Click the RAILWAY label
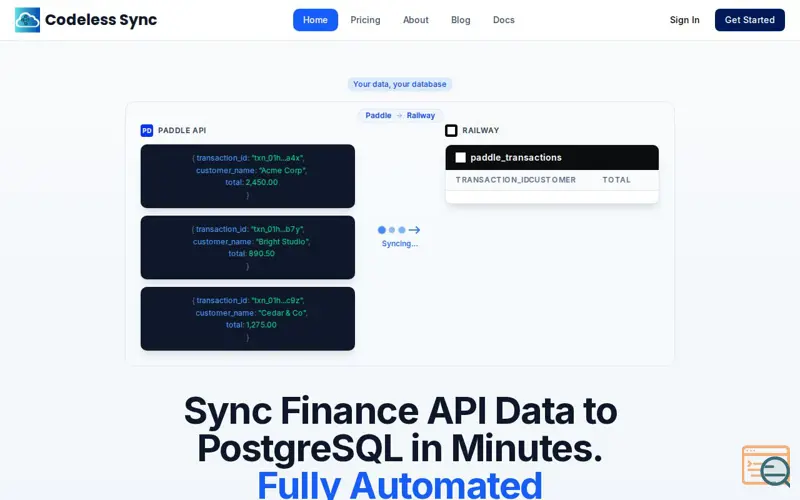 (481, 131)
